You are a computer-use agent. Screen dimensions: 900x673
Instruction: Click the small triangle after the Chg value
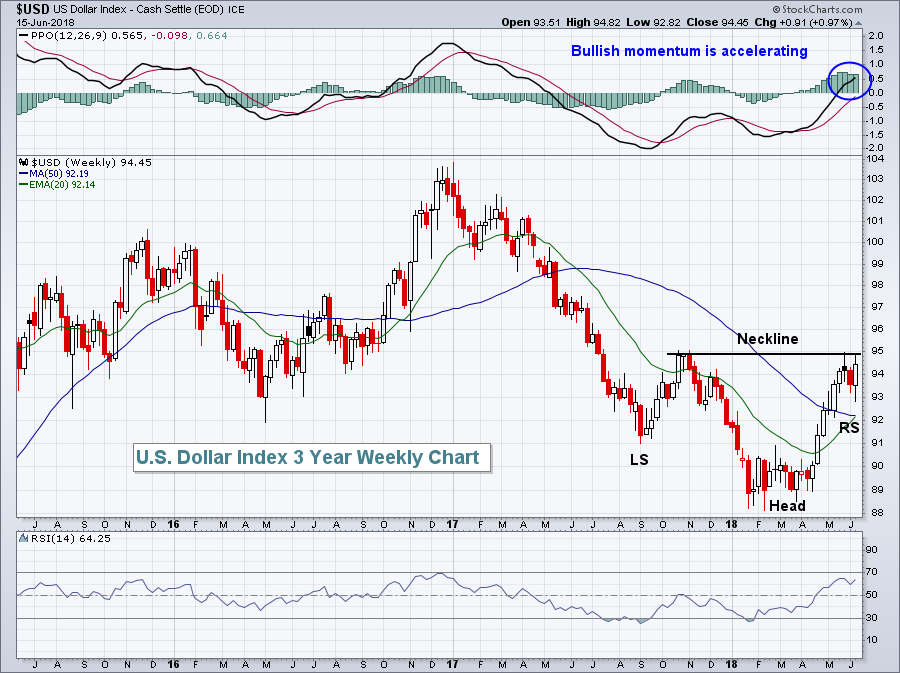click(x=859, y=24)
